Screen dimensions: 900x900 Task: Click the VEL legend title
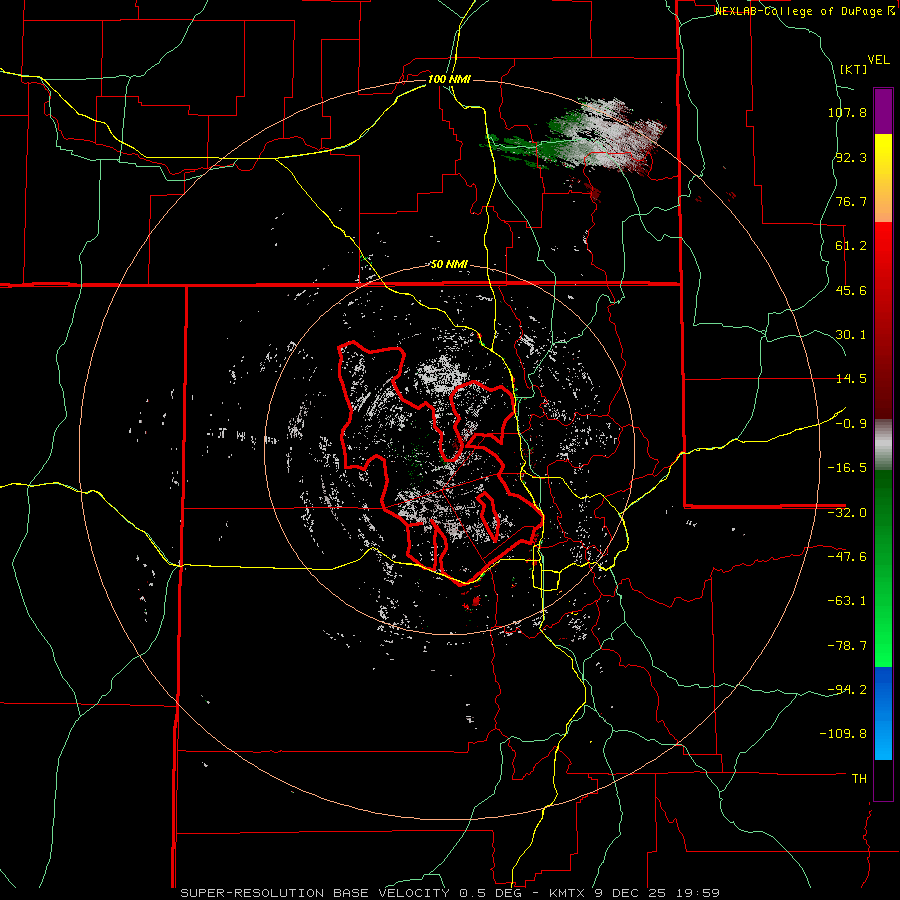(x=878, y=60)
